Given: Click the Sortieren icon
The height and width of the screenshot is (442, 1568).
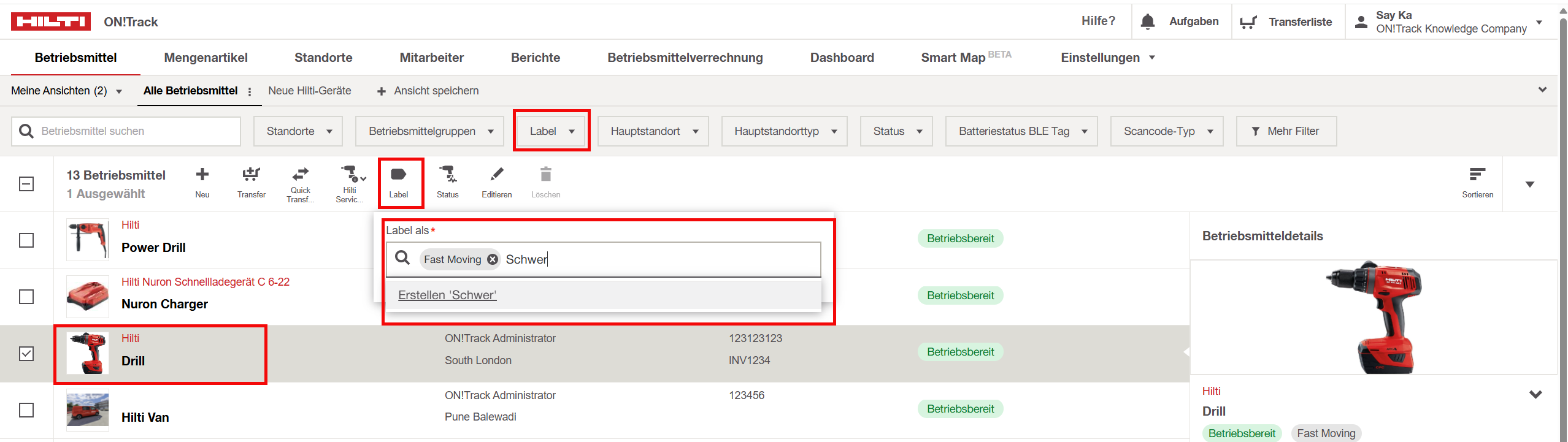Looking at the screenshot, I should point(1477,175).
